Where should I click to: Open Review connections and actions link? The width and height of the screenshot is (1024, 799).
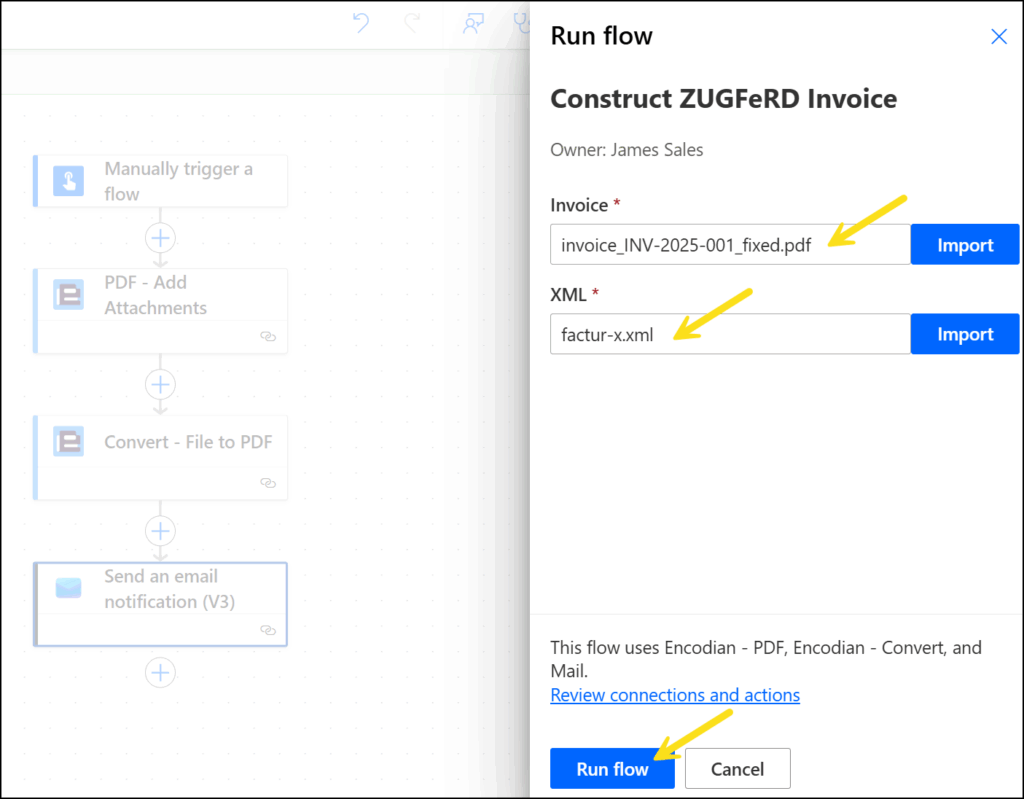point(675,695)
